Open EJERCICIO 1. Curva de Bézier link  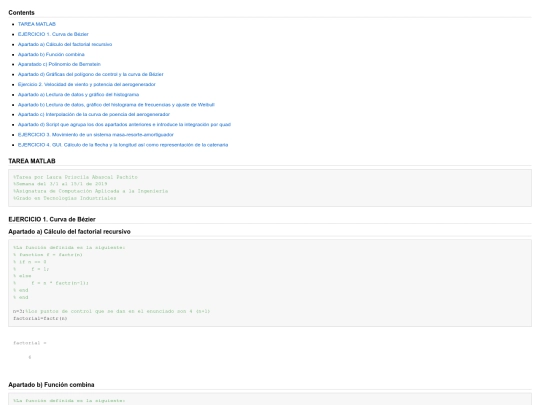pyautogui.click(x=53, y=34)
